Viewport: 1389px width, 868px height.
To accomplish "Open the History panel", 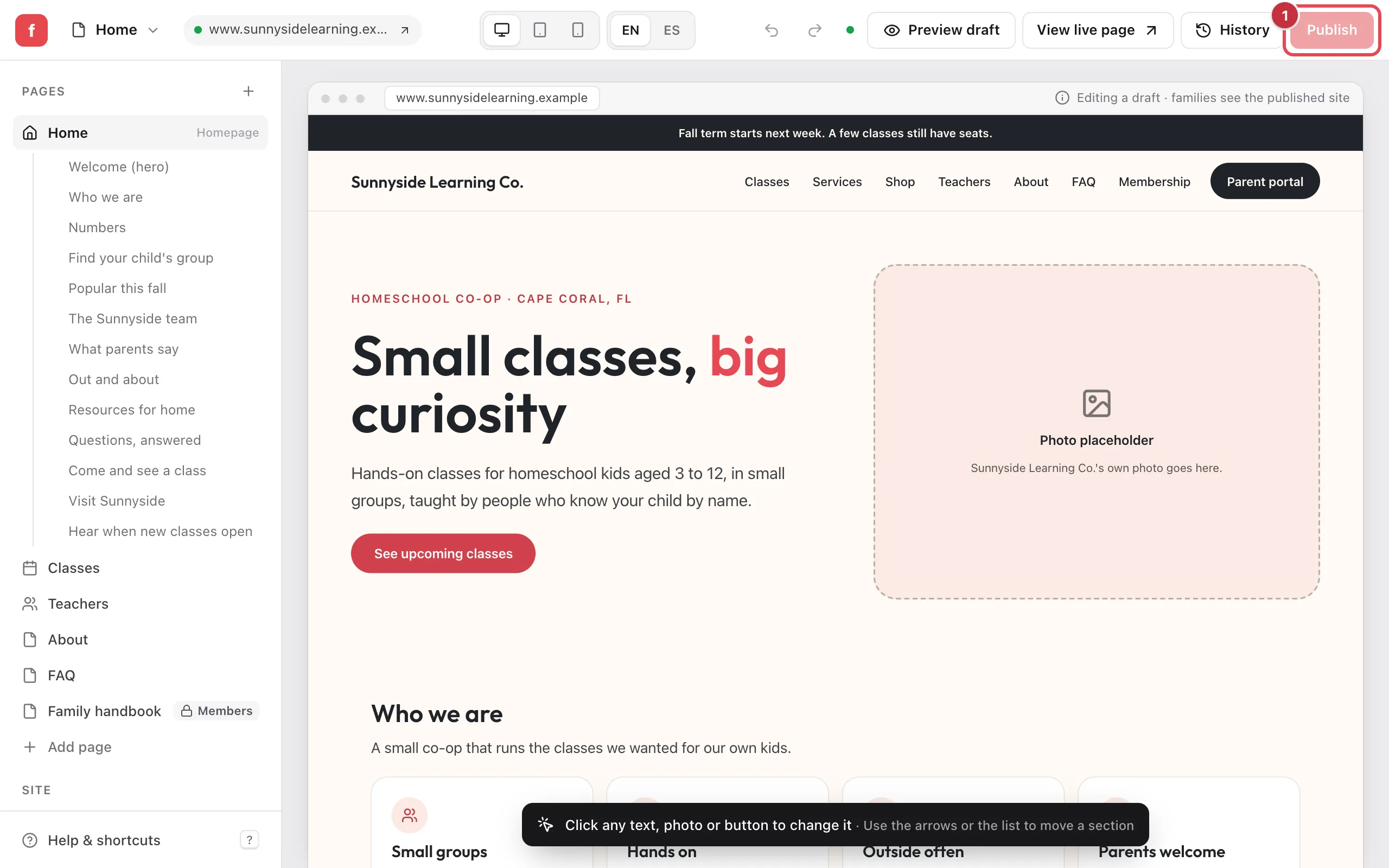I will click(1232, 30).
